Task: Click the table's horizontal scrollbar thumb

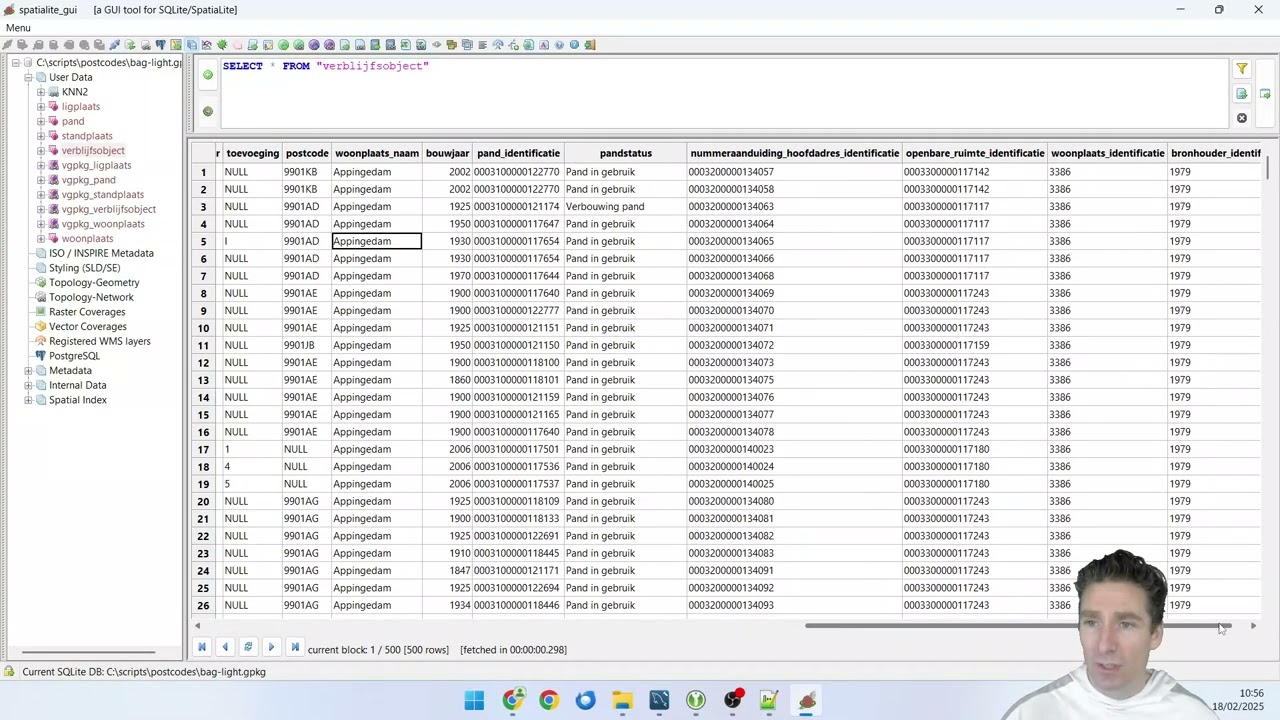Action: click(x=1018, y=626)
